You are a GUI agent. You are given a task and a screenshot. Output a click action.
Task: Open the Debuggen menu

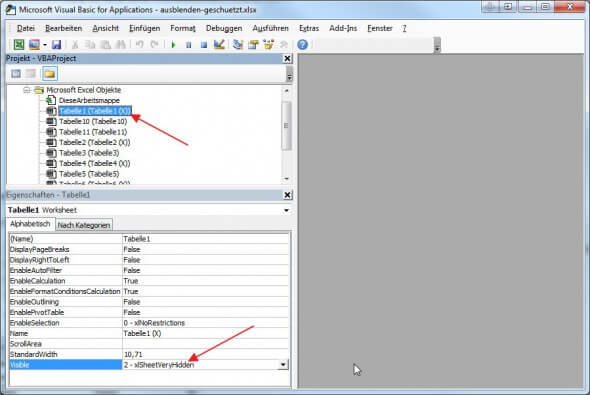pyautogui.click(x=224, y=28)
